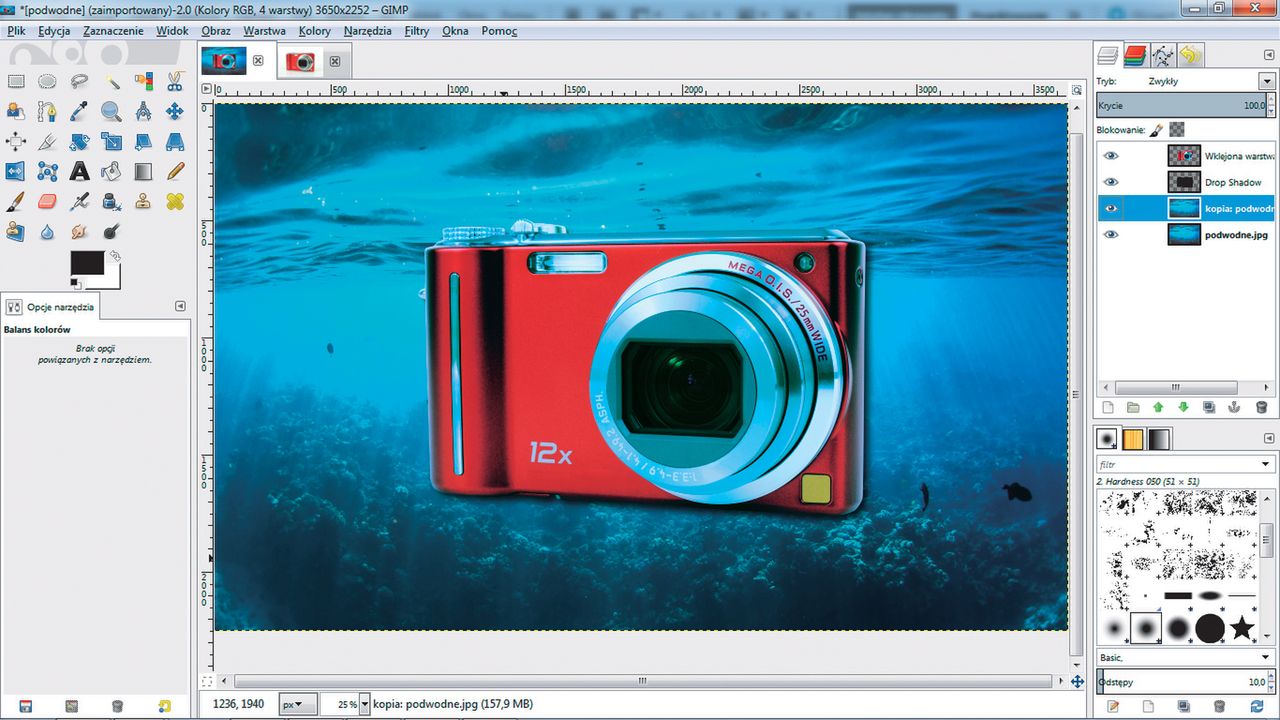Open the Kolory menu
1280x720 pixels.
(x=315, y=31)
